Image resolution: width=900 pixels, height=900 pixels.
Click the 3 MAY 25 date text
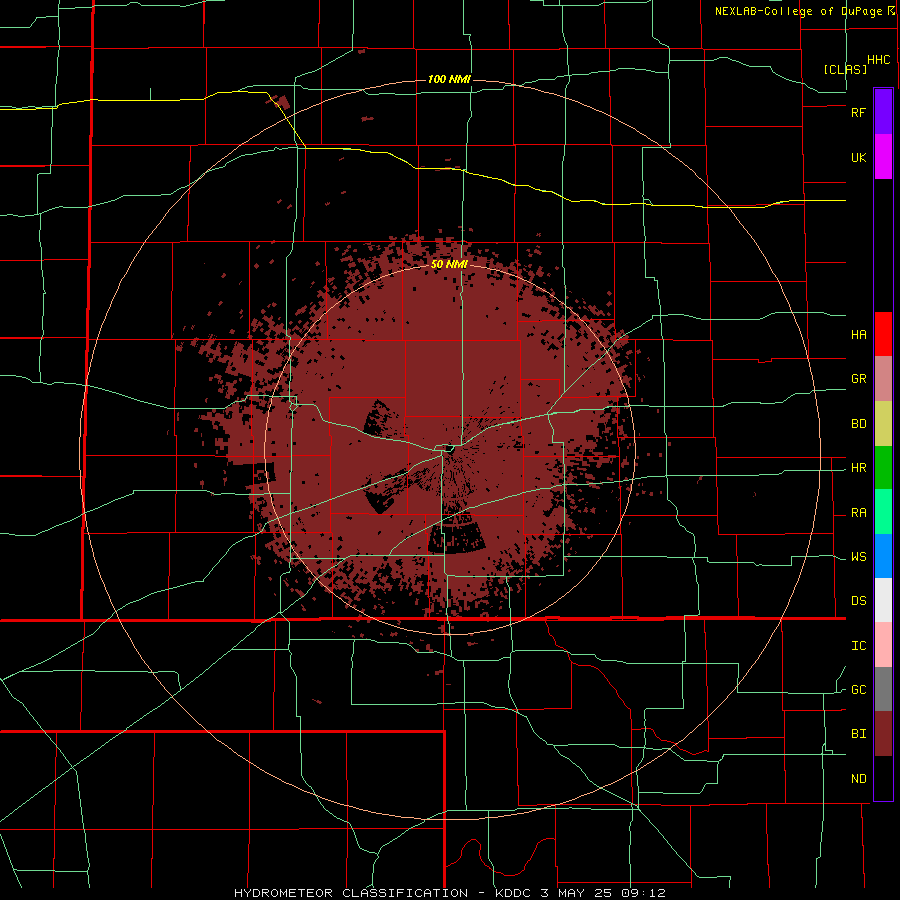pos(577,893)
